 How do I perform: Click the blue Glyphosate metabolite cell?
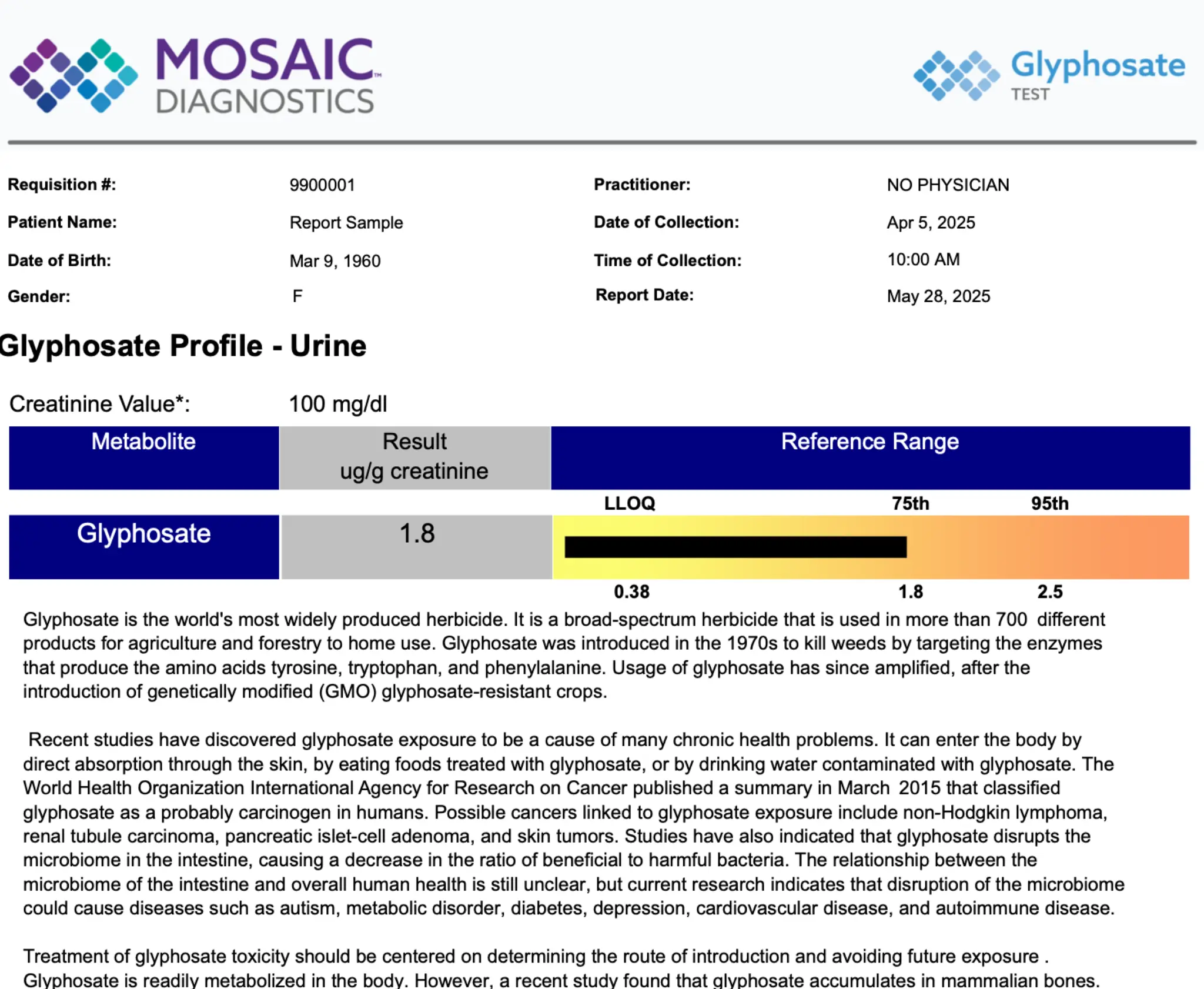tap(143, 546)
